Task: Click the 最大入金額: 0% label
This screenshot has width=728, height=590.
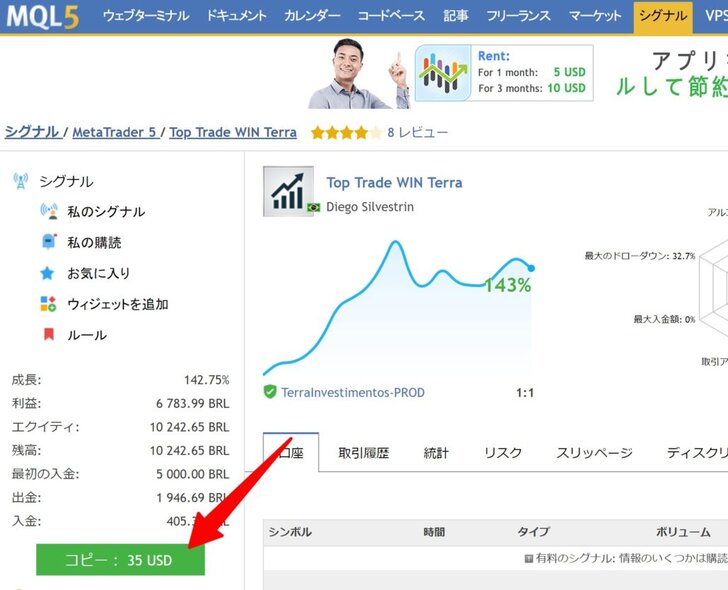Action: tap(664, 319)
